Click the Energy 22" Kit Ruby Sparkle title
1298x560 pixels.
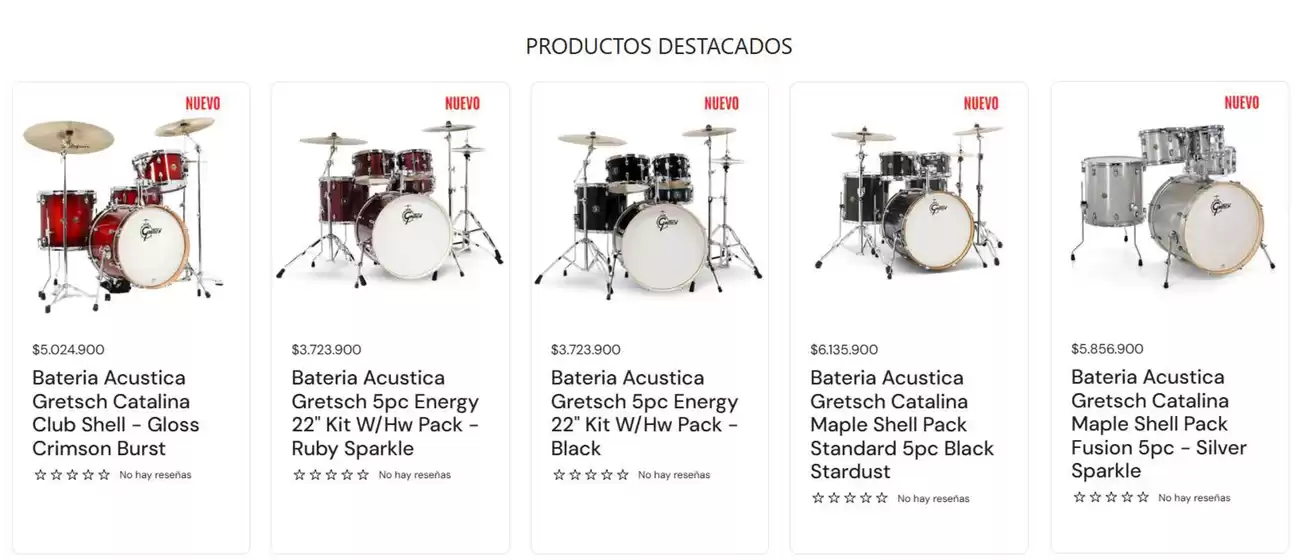[x=385, y=413]
